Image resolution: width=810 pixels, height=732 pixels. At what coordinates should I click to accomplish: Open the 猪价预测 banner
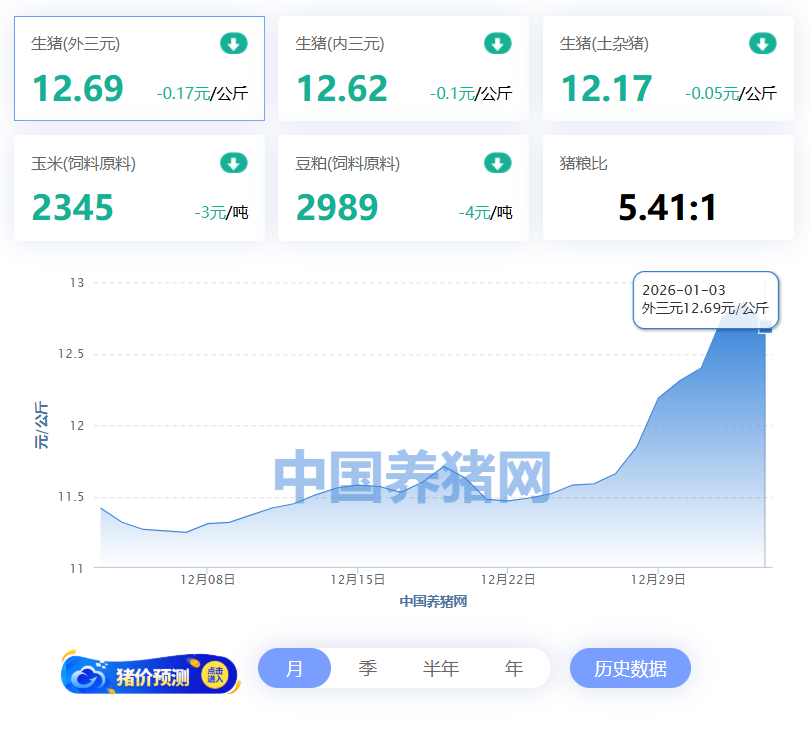click(150, 676)
